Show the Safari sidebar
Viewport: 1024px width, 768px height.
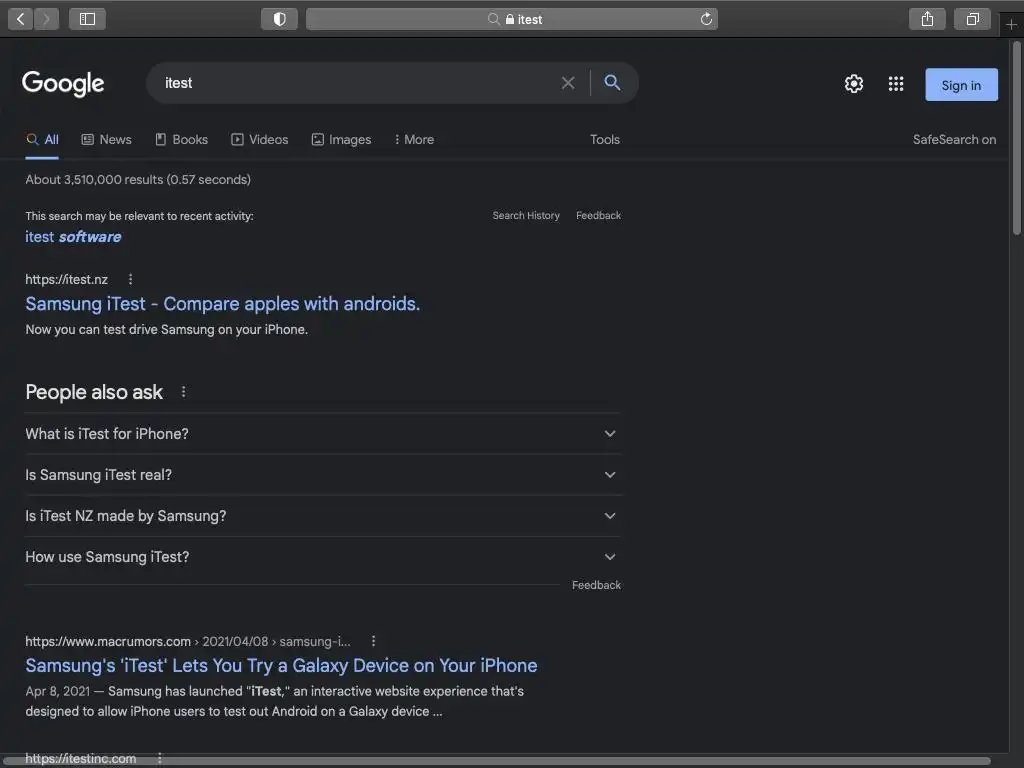[88, 19]
